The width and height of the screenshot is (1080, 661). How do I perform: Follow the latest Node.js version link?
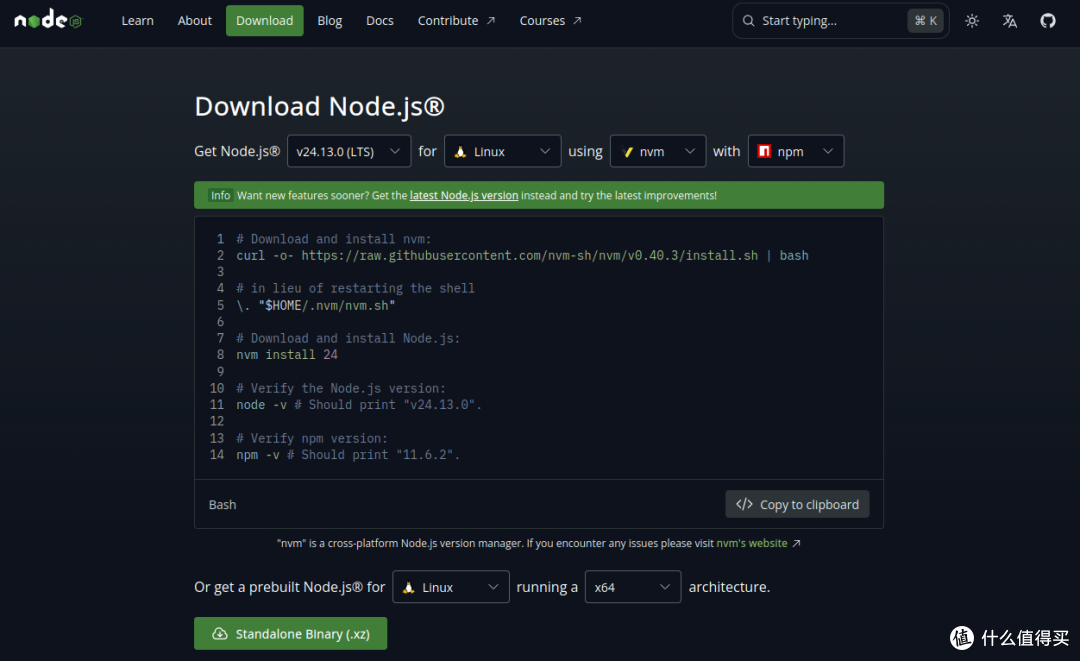click(464, 196)
